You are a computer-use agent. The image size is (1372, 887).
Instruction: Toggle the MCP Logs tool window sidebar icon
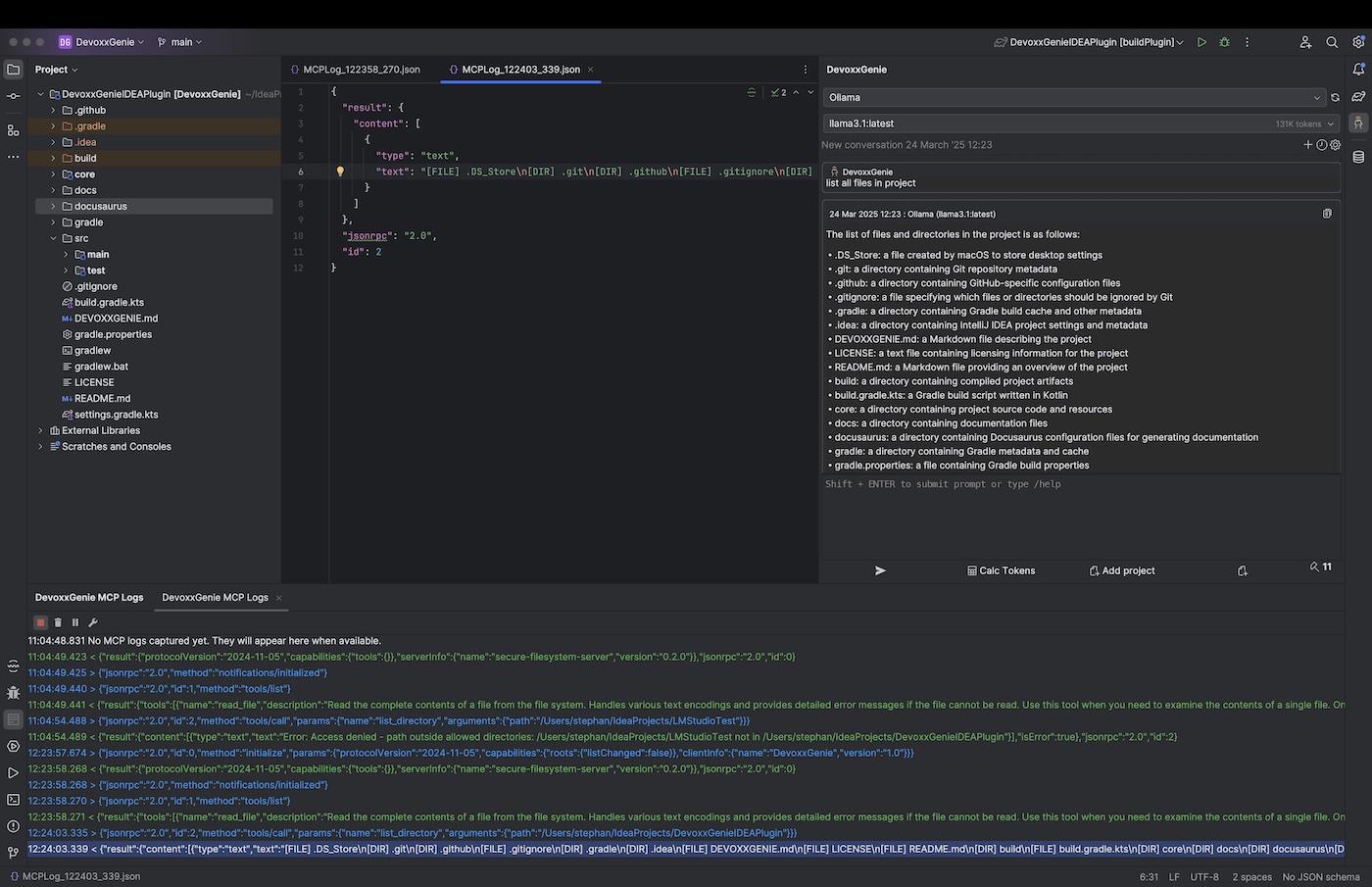click(x=13, y=719)
